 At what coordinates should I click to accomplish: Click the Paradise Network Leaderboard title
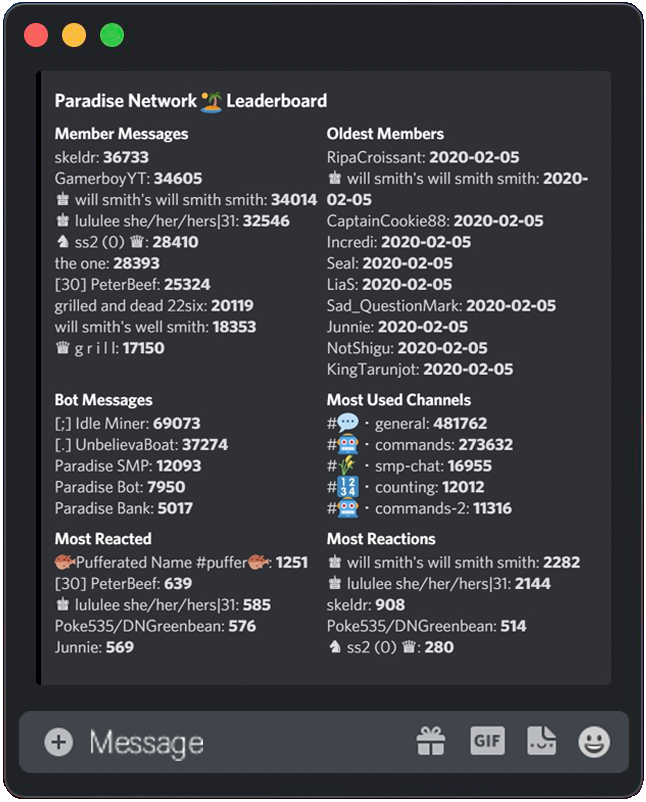click(190, 100)
